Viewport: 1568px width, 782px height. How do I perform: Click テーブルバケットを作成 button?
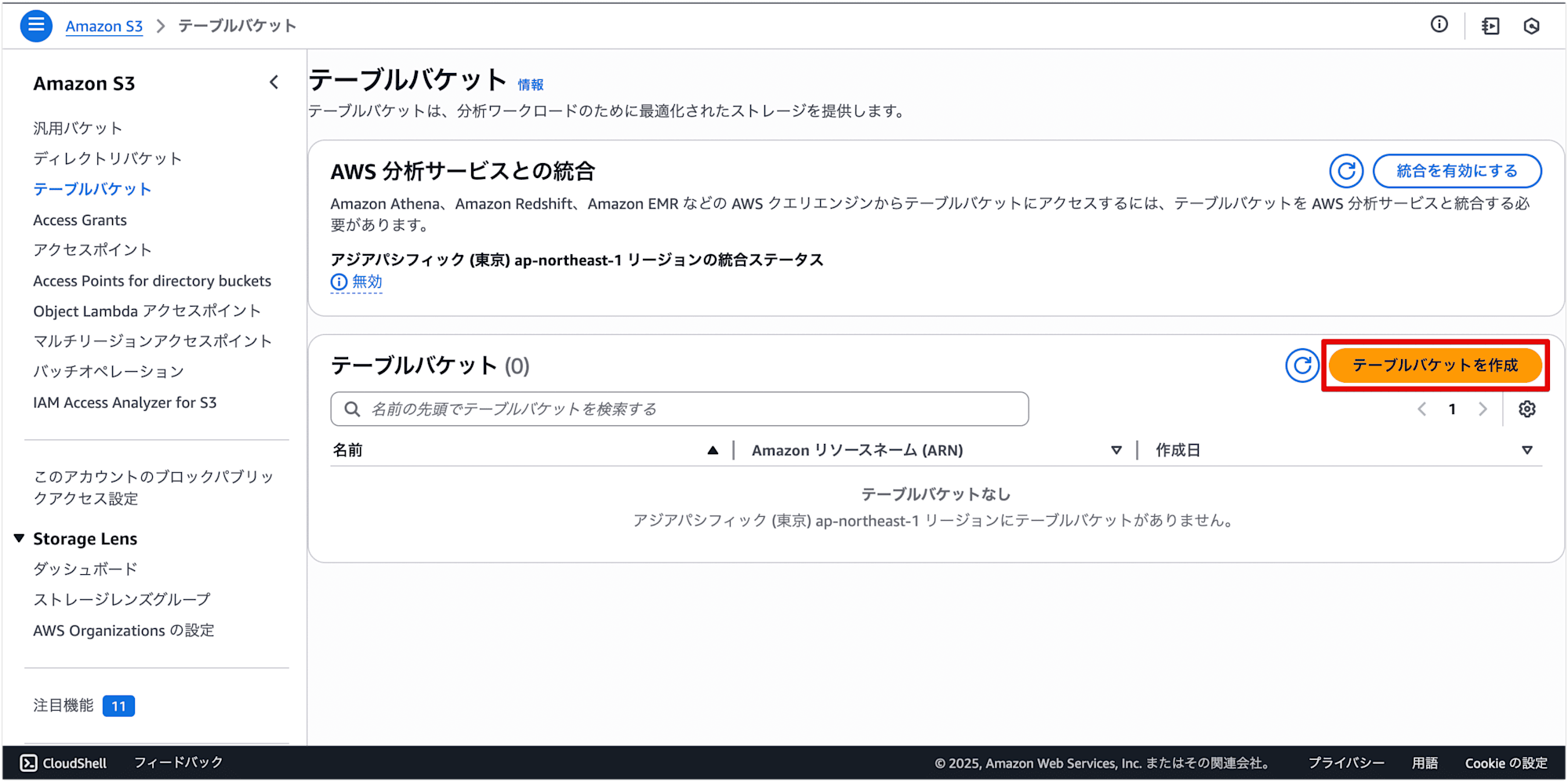[1436, 366]
